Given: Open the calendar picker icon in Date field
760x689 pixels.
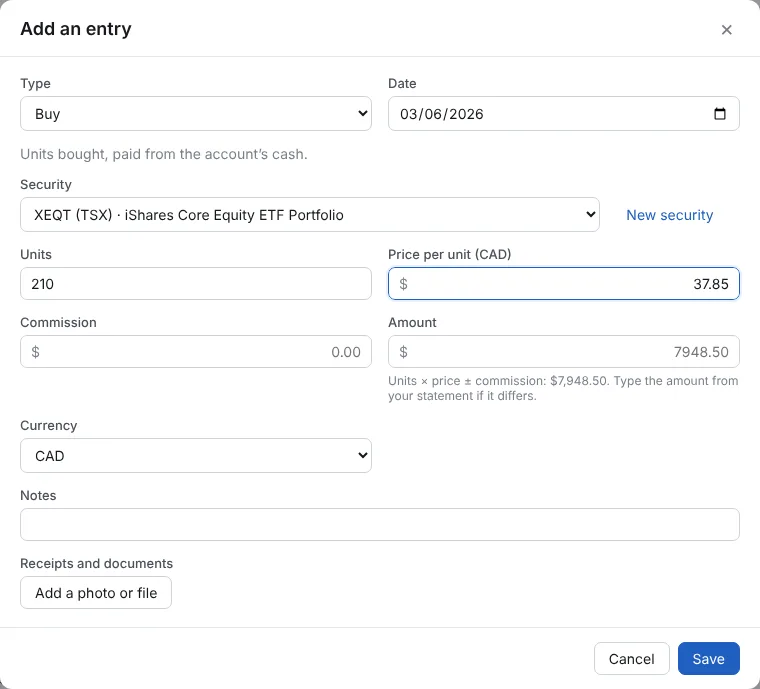Looking at the screenshot, I should click(x=720, y=113).
